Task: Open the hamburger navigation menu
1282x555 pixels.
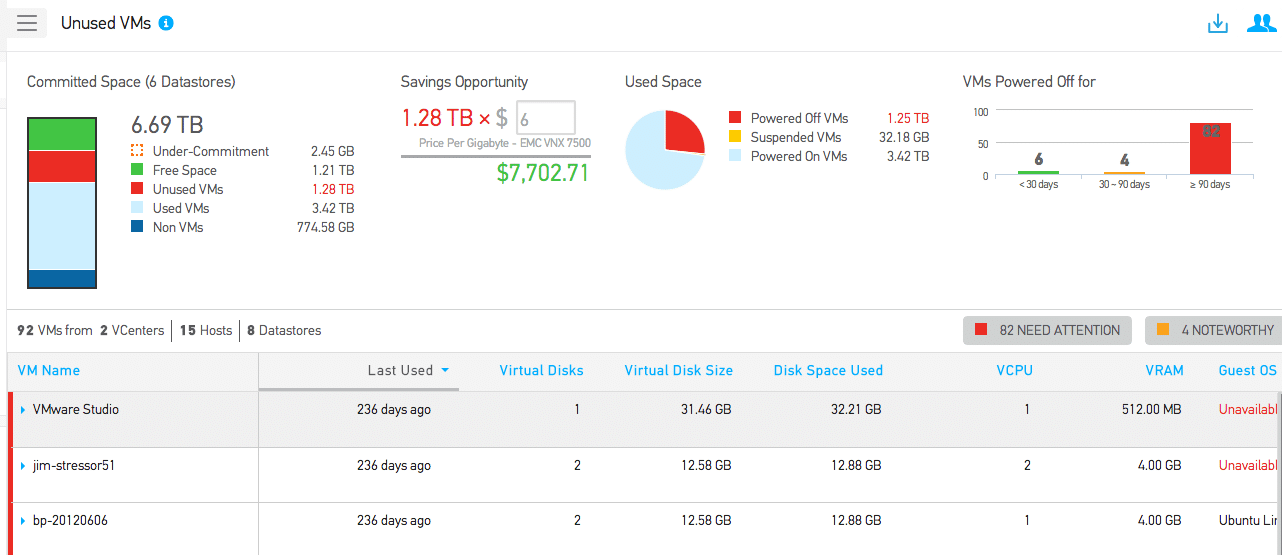Action: click(27, 23)
